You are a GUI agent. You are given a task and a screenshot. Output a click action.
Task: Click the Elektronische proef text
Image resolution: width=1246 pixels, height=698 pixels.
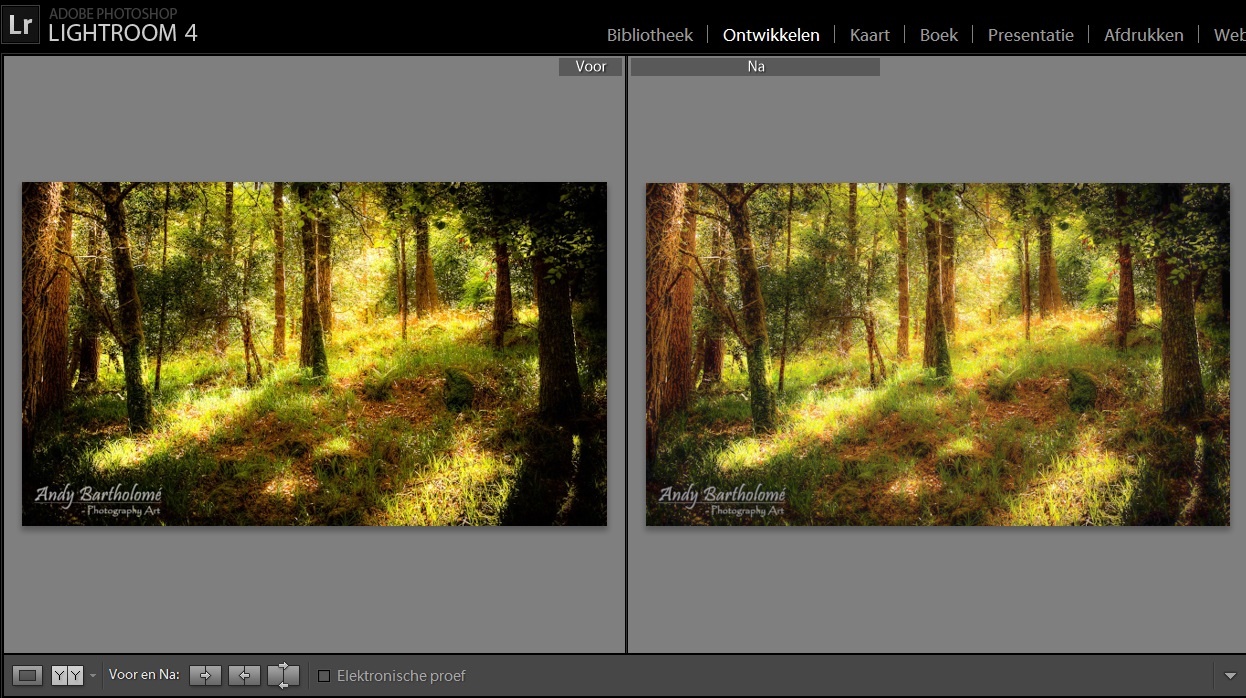pyautogui.click(x=401, y=676)
